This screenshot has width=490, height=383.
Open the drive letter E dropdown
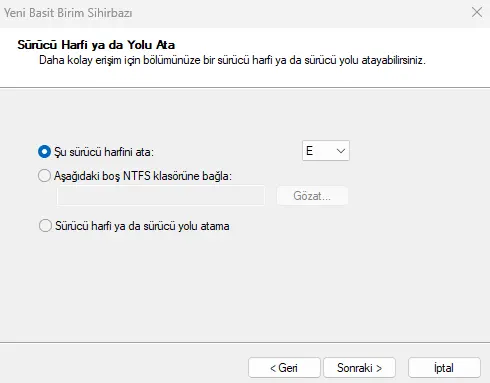tap(326, 151)
